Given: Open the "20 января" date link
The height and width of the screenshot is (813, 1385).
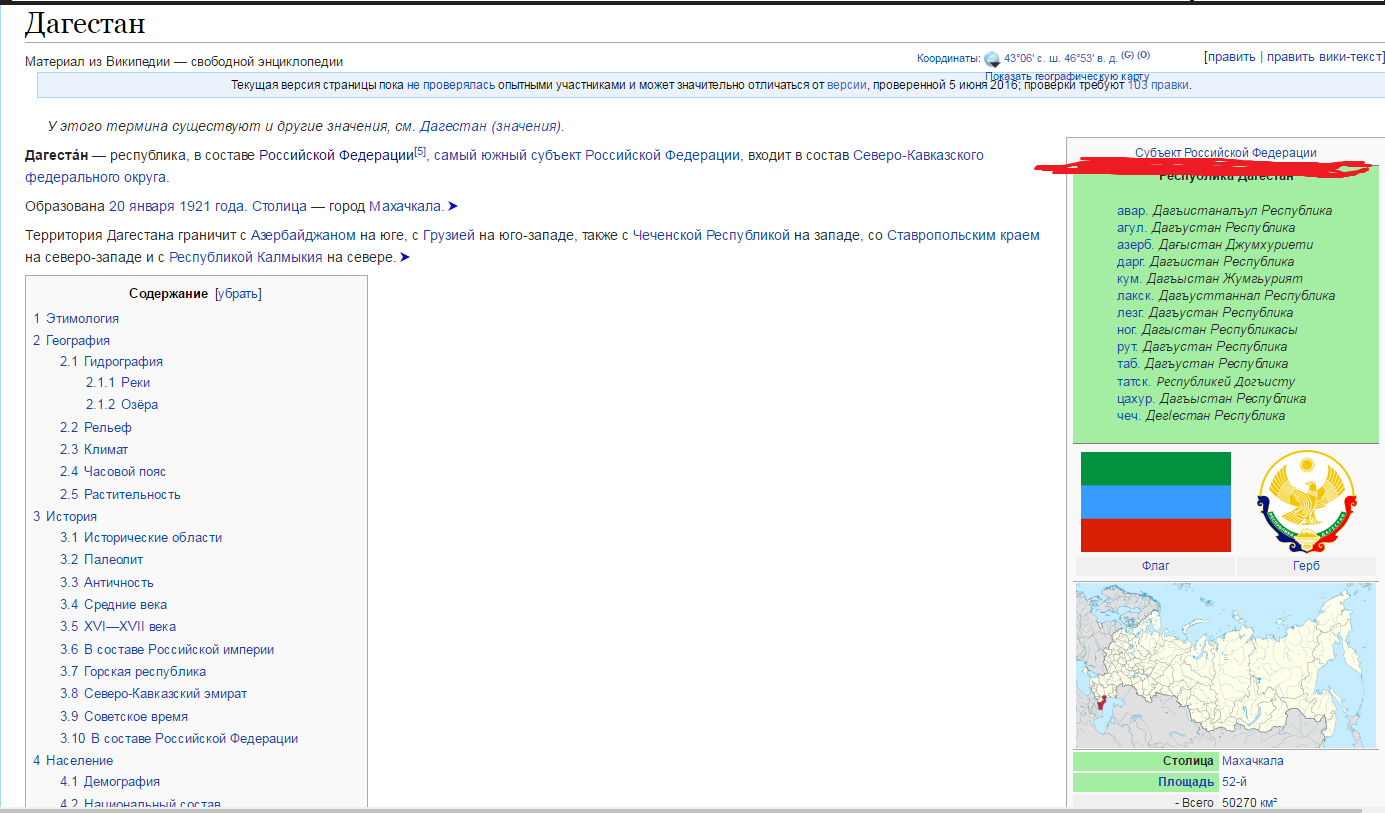Looking at the screenshot, I should point(141,206).
